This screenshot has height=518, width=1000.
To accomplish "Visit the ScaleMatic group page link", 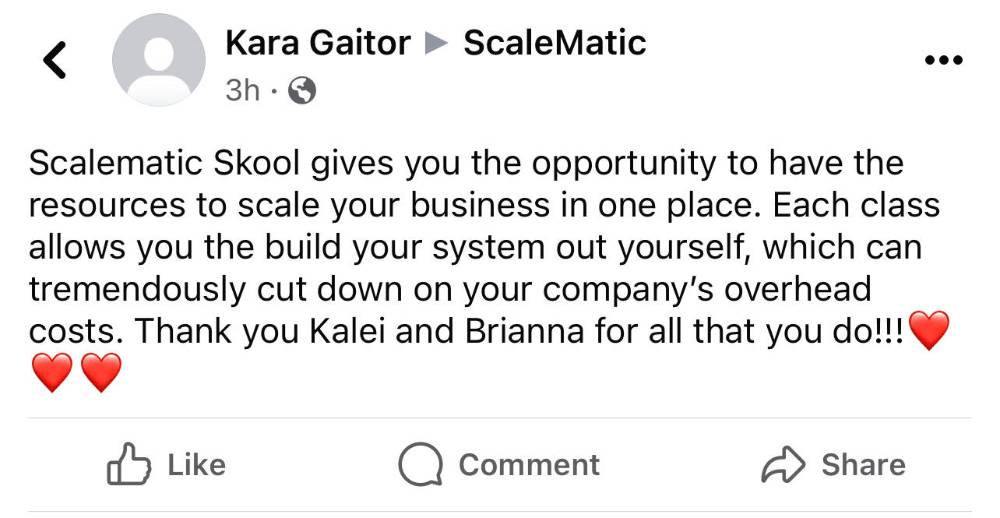I will pos(554,43).
